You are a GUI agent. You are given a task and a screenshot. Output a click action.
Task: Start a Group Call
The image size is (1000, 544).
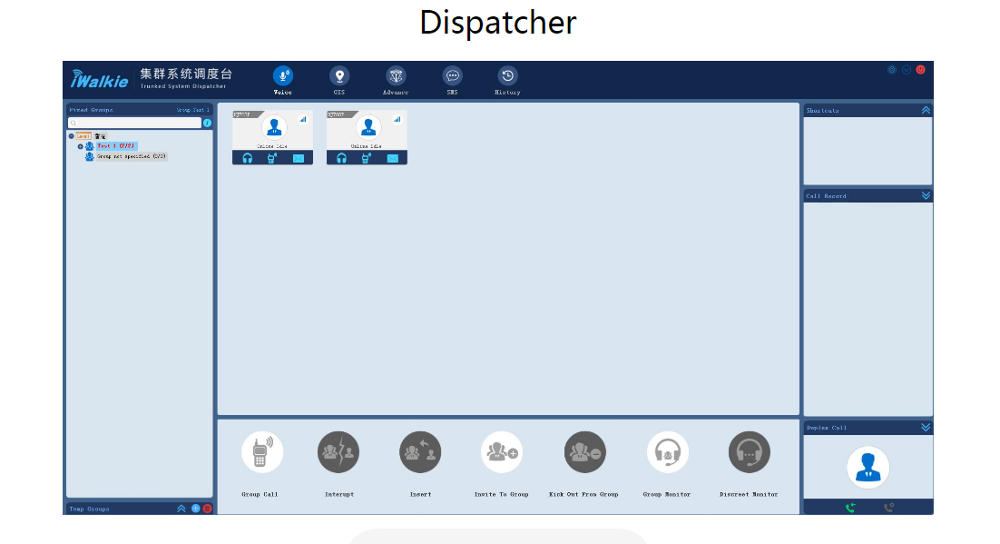pyautogui.click(x=261, y=452)
